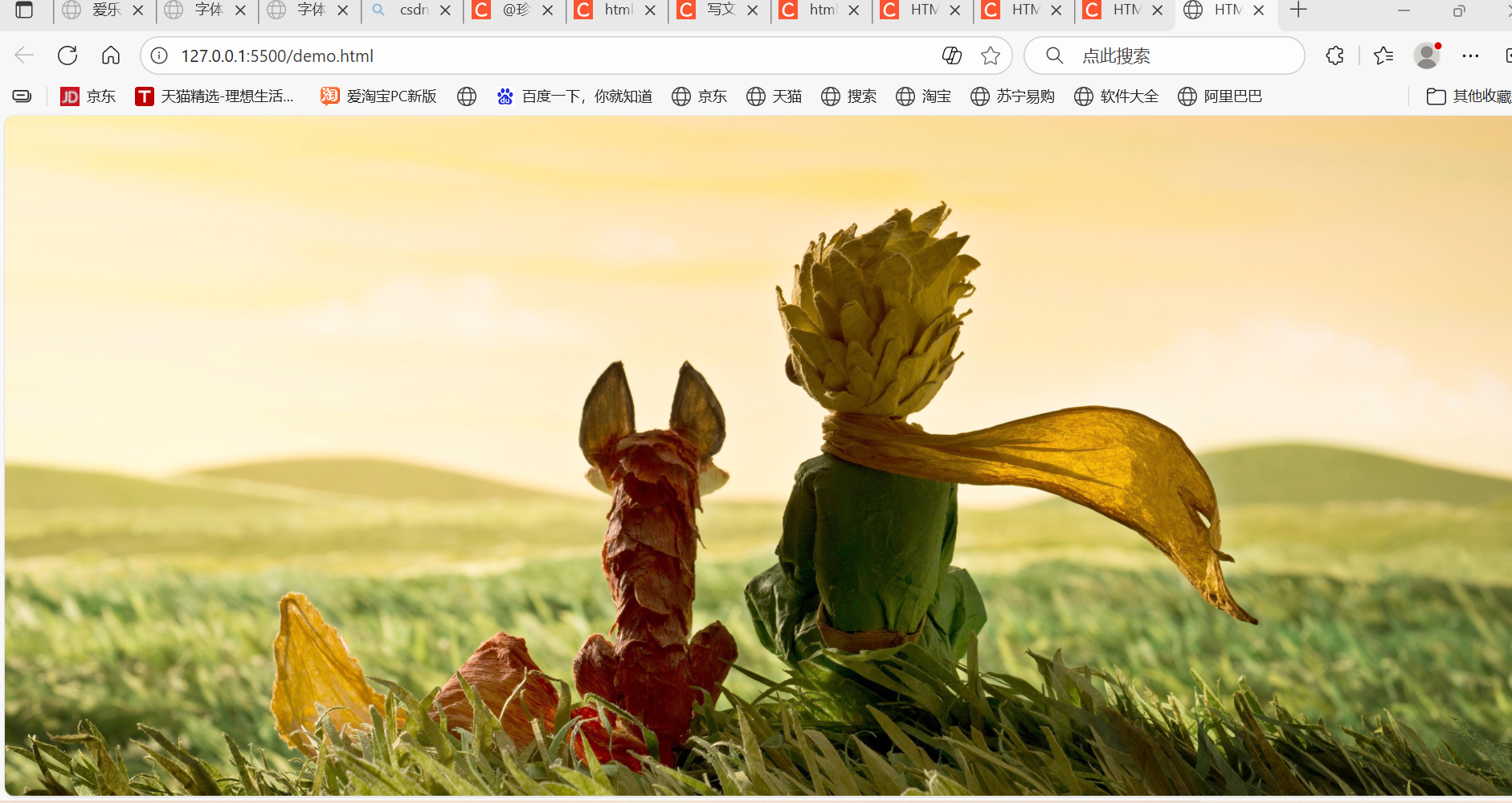
Task: Reload the demo.html page
Action: [67, 55]
